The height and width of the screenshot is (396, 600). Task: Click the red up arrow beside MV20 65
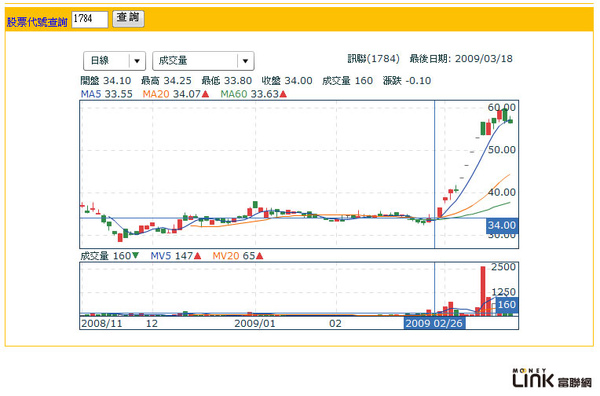pos(259,256)
